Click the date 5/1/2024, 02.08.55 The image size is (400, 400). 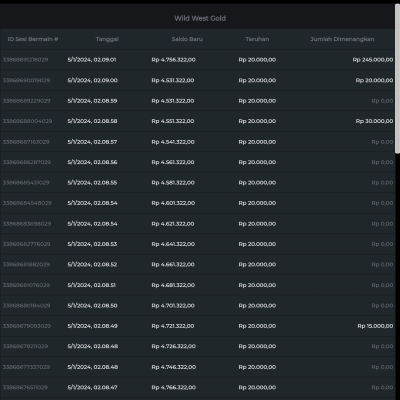point(92,183)
